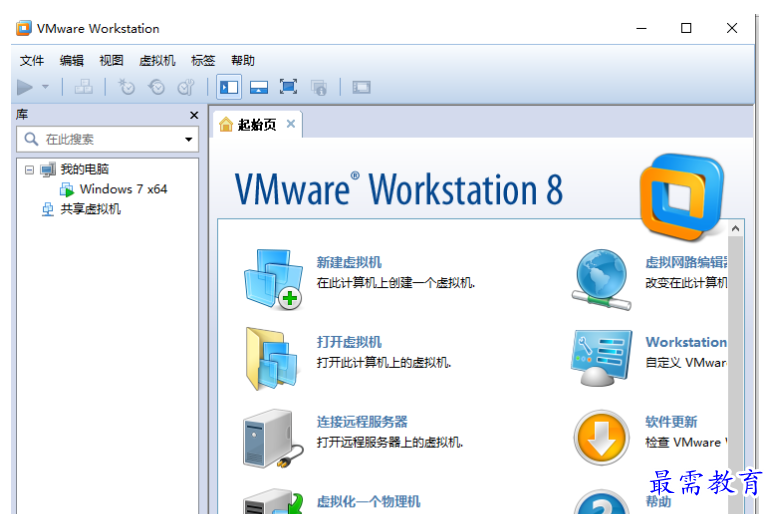This screenshot has width=771, height=514.
Task: Select the Windows 7 x64 virtual machine
Action: (x=123, y=189)
